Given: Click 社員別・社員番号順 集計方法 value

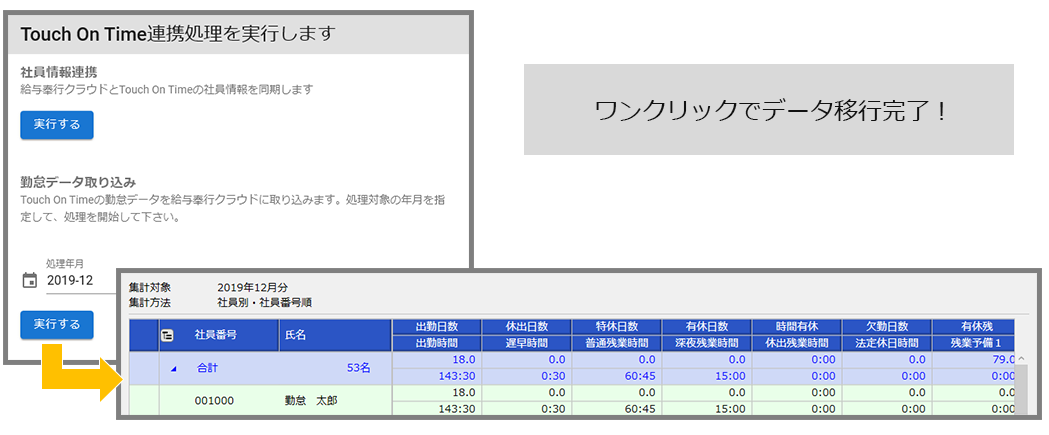Looking at the screenshot, I should (x=264, y=302).
